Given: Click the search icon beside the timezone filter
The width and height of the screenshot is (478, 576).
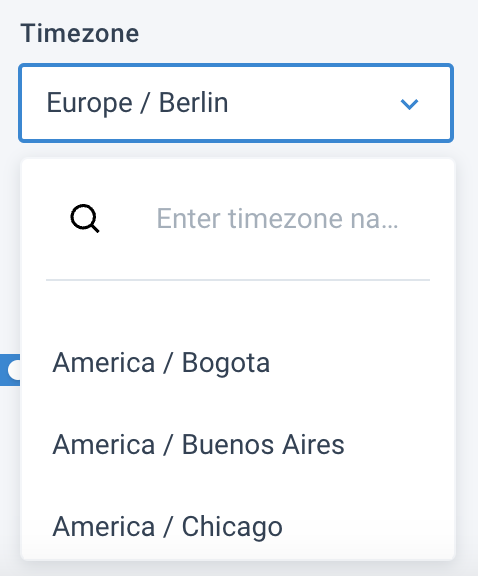Looking at the screenshot, I should 85,219.
